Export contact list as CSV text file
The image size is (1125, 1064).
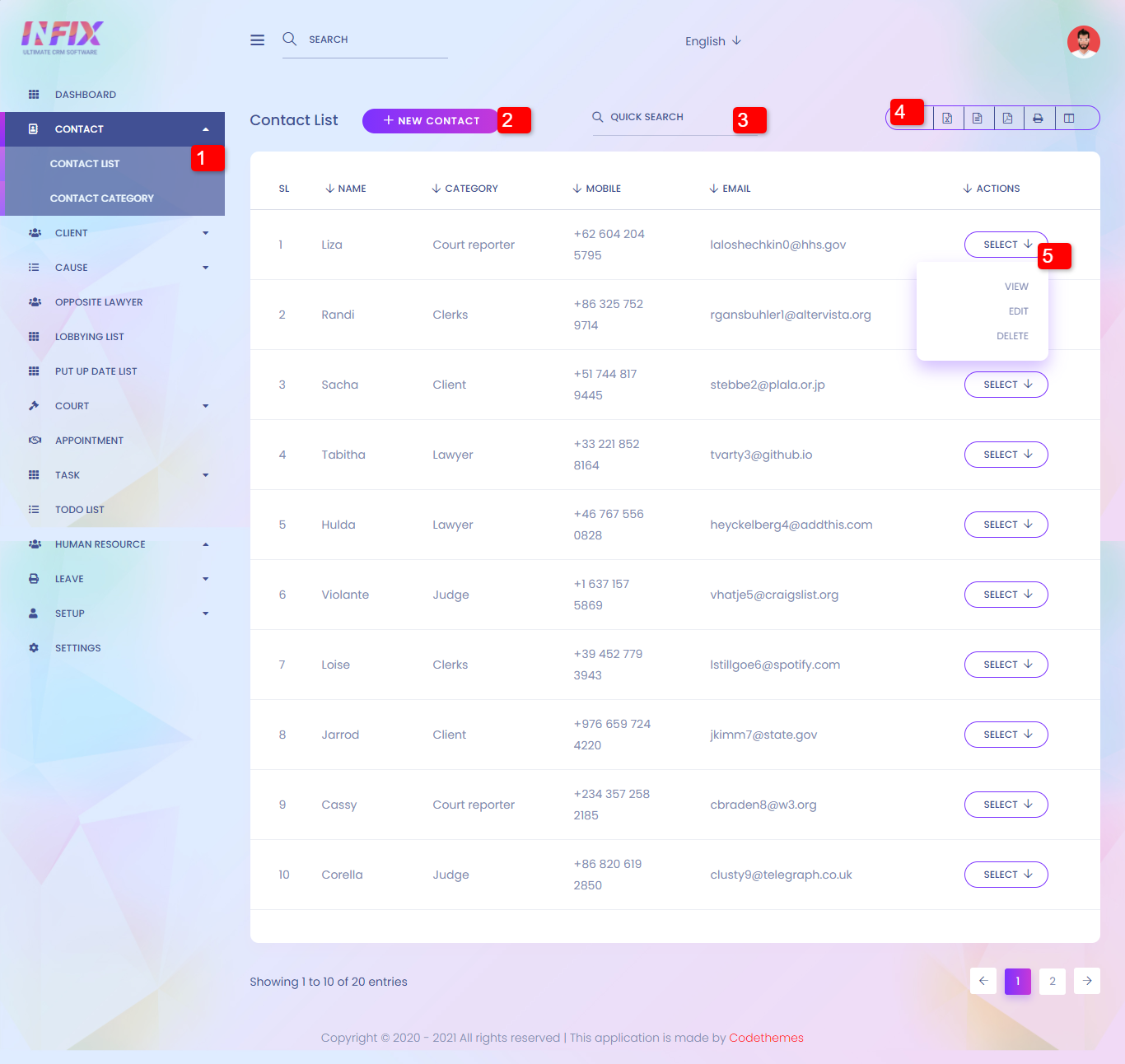[x=978, y=119]
